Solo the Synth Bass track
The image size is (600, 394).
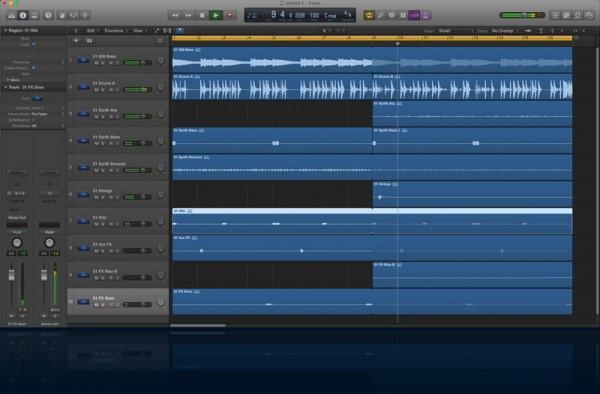click(103, 143)
